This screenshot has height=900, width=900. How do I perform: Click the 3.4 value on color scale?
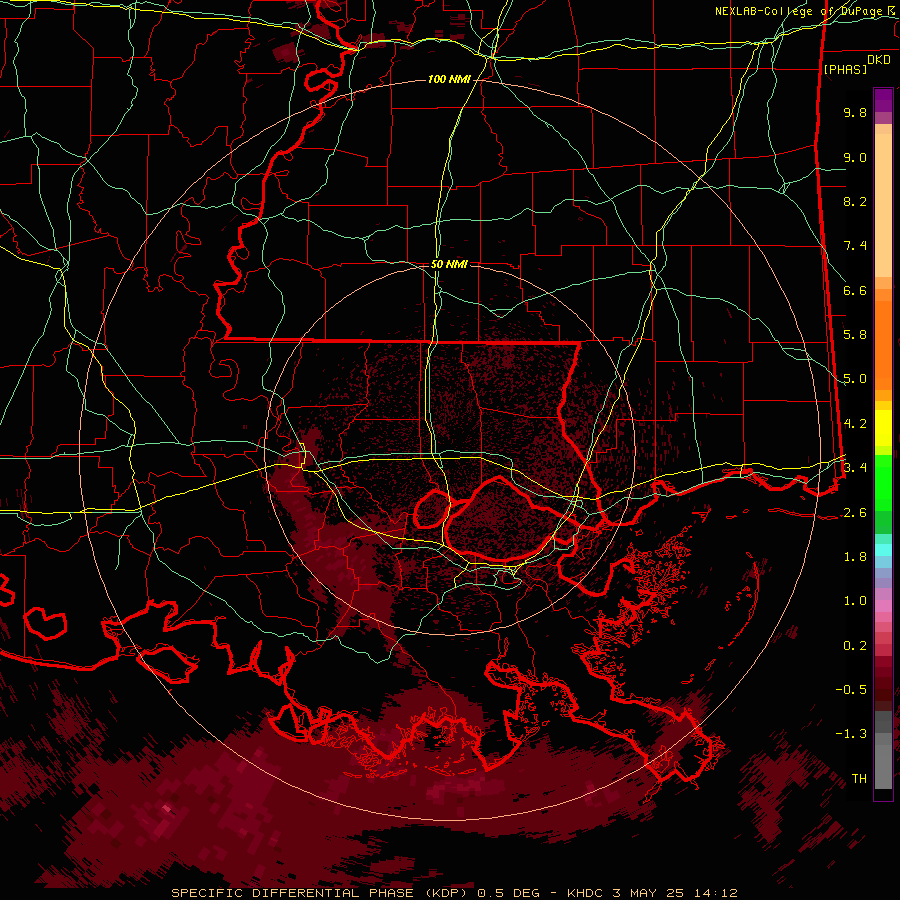(x=855, y=468)
